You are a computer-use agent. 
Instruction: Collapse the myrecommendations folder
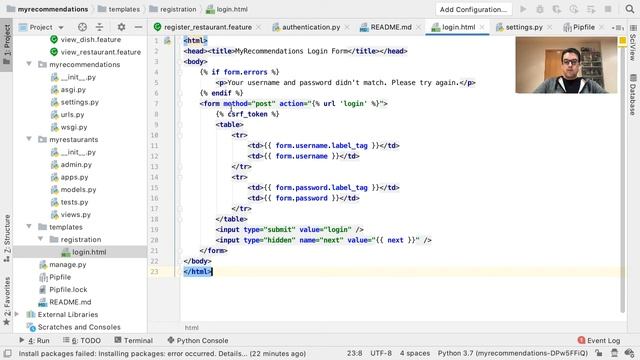[x=29, y=64]
